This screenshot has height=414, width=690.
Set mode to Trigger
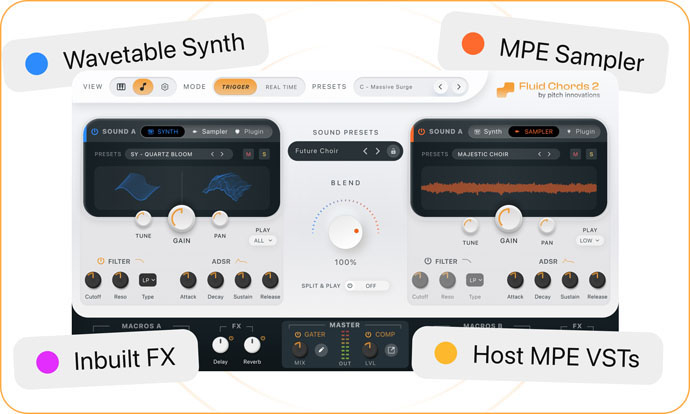[x=235, y=87]
